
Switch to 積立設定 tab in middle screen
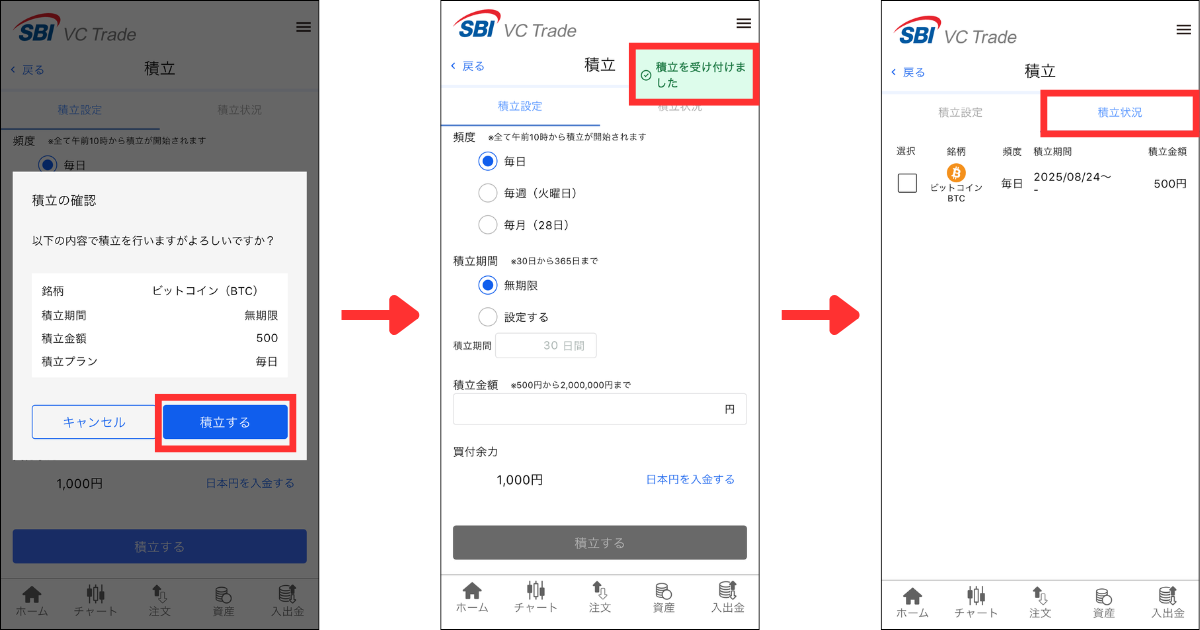[520, 106]
